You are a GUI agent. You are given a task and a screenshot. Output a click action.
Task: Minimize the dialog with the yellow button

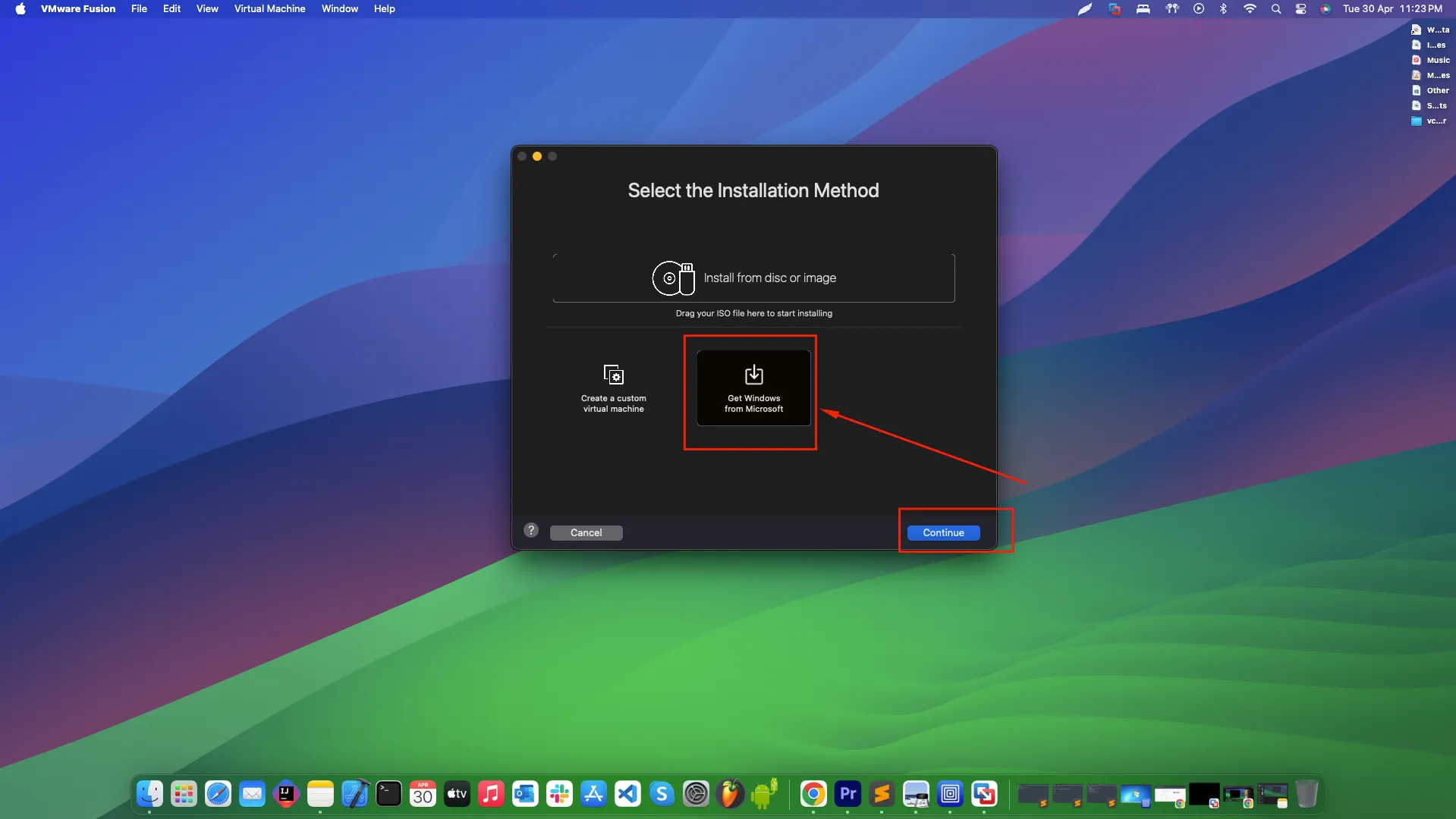pyautogui.click(x=537, y=156)
